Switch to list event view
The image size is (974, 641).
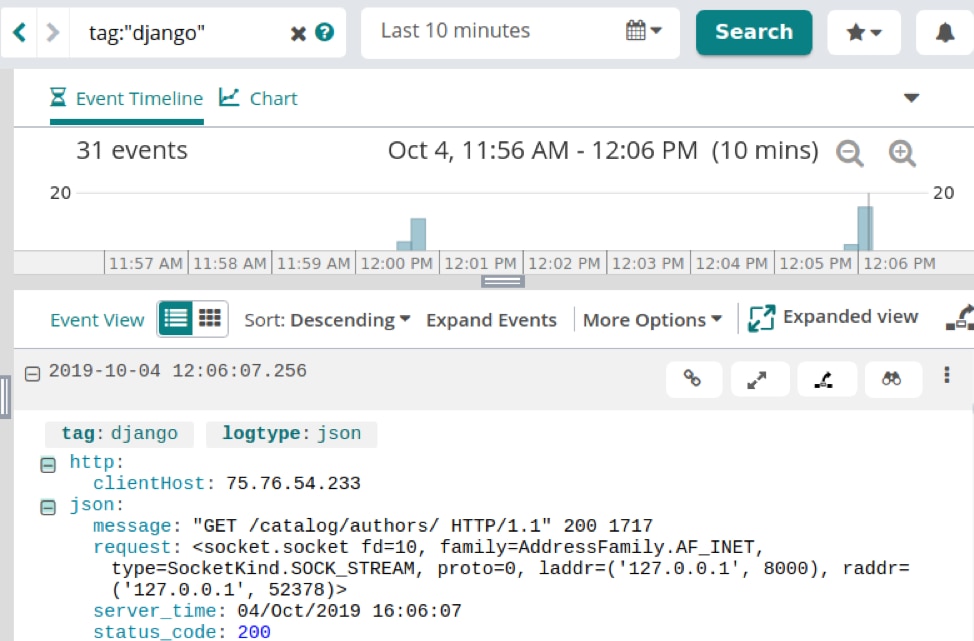tap(176, 319)
